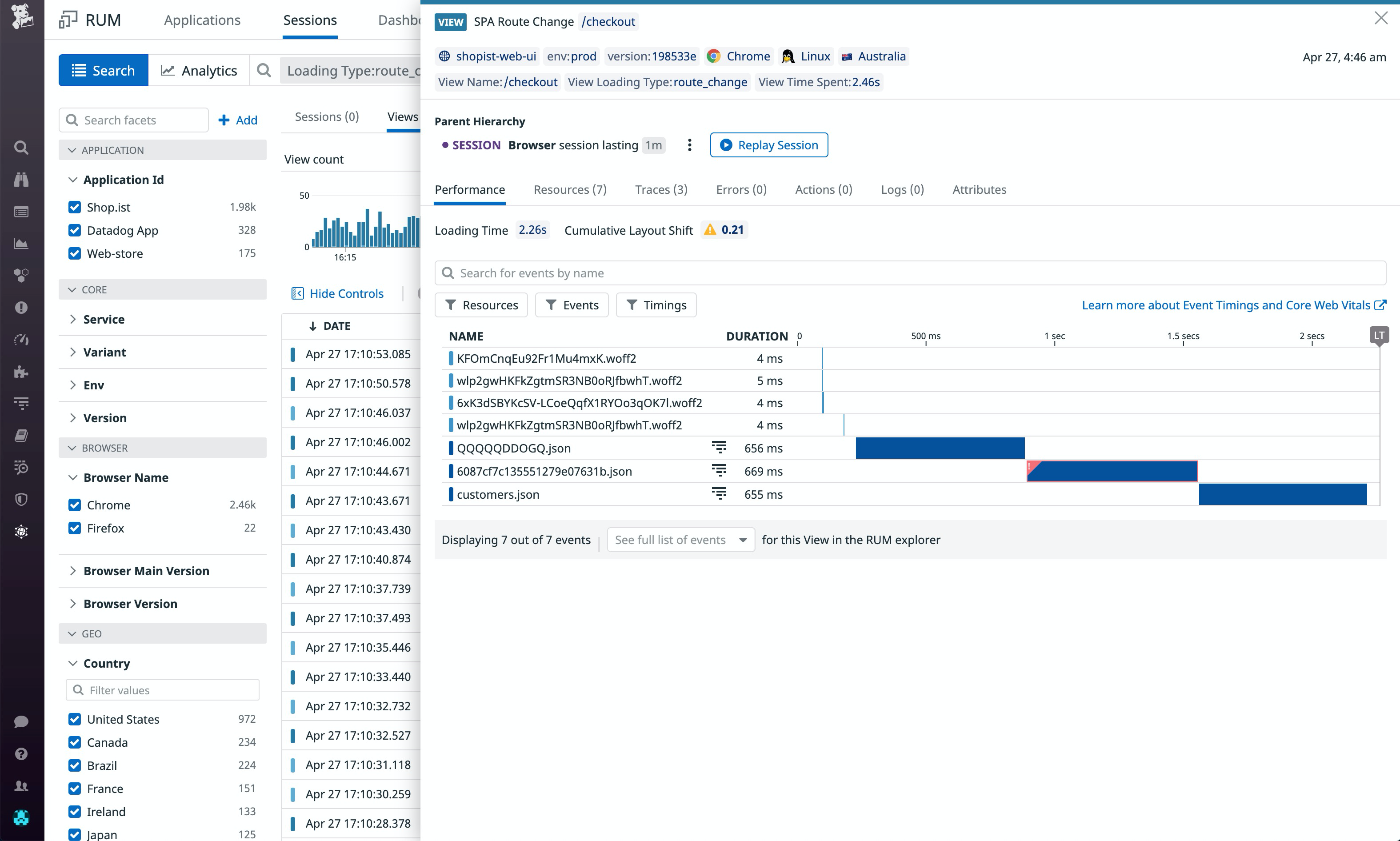Open Watchdog via the binoculars sidebar icon
The height and width of the screenshot is (841, 1400).
click(21, 180)
